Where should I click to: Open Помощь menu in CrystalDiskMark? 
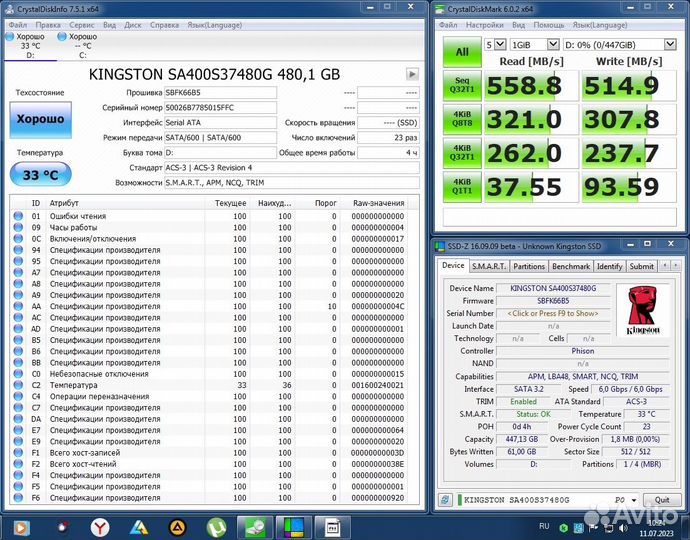(549, 25)
